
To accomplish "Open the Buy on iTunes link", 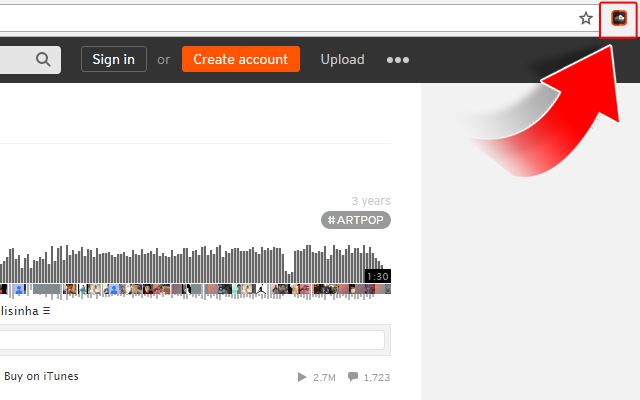I will [x=41, y=376].
